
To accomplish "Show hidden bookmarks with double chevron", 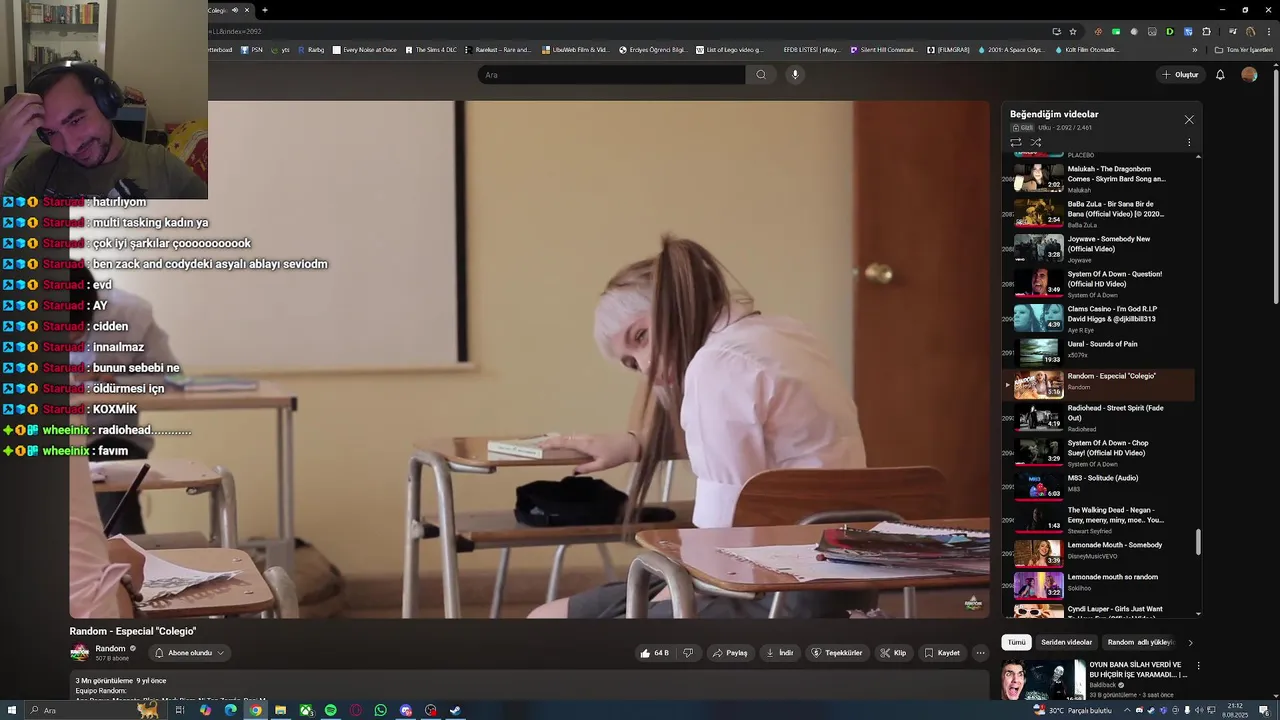I will 1194,49.
